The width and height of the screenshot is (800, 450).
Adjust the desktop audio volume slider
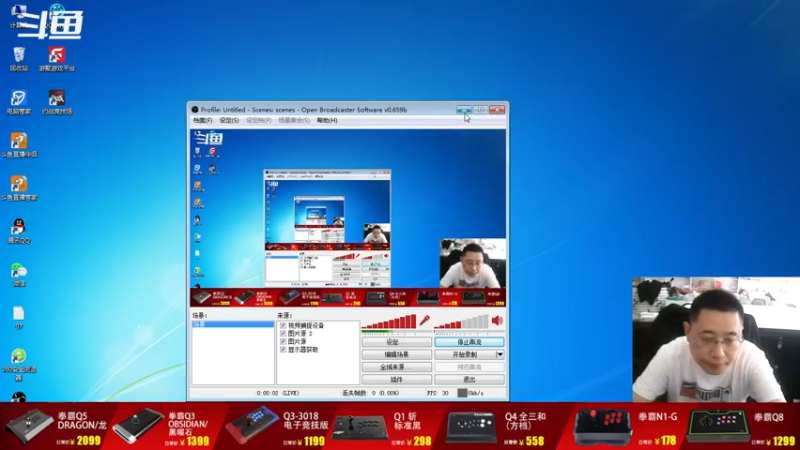(461, 321)
